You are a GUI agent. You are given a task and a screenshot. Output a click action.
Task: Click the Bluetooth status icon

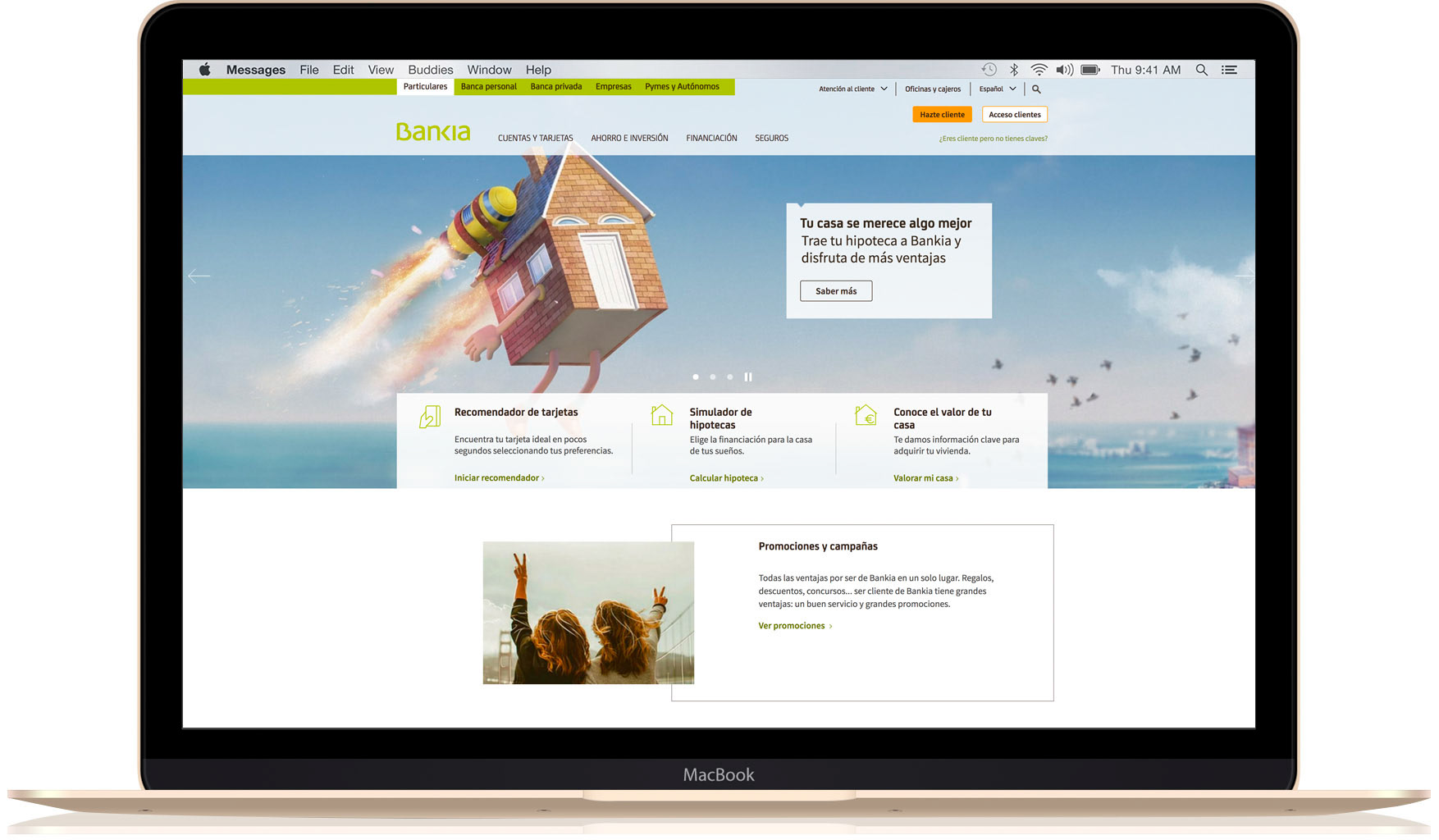tap(1014, 70)
